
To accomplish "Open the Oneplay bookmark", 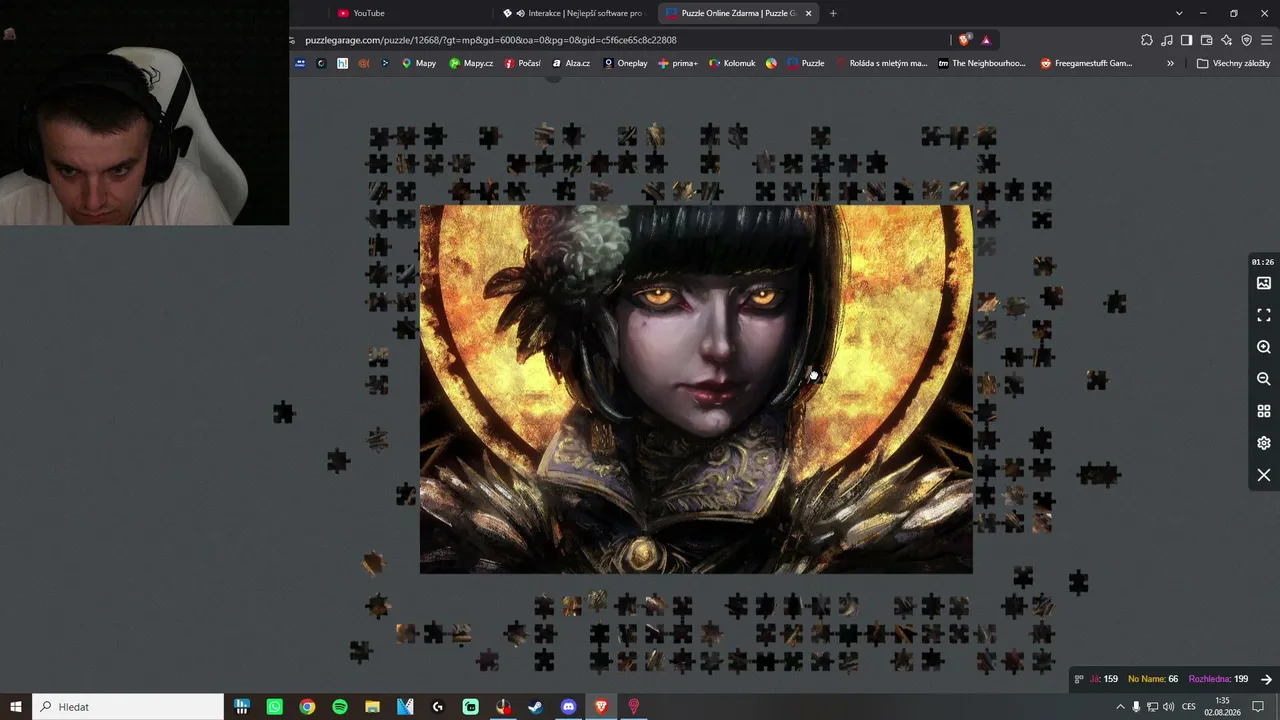I will pyautogui.click(x=625, y=63).
